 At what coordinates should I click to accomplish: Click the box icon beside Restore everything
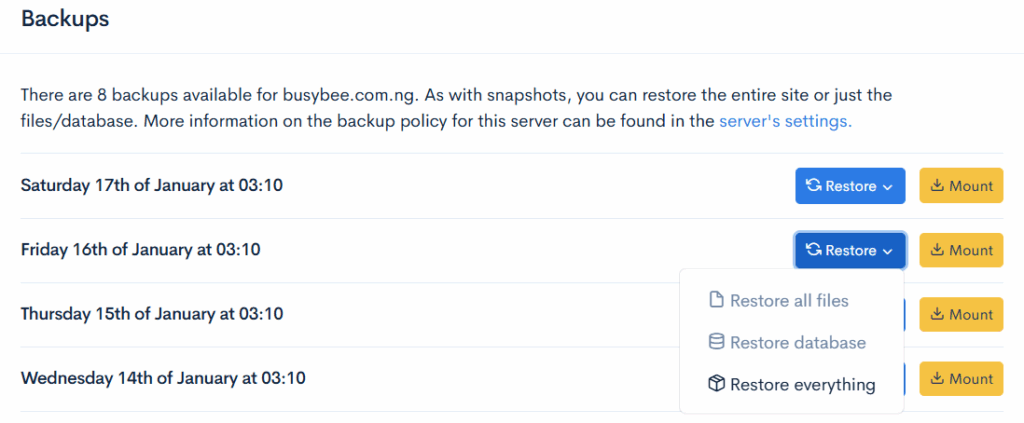(x=716, y=384)
